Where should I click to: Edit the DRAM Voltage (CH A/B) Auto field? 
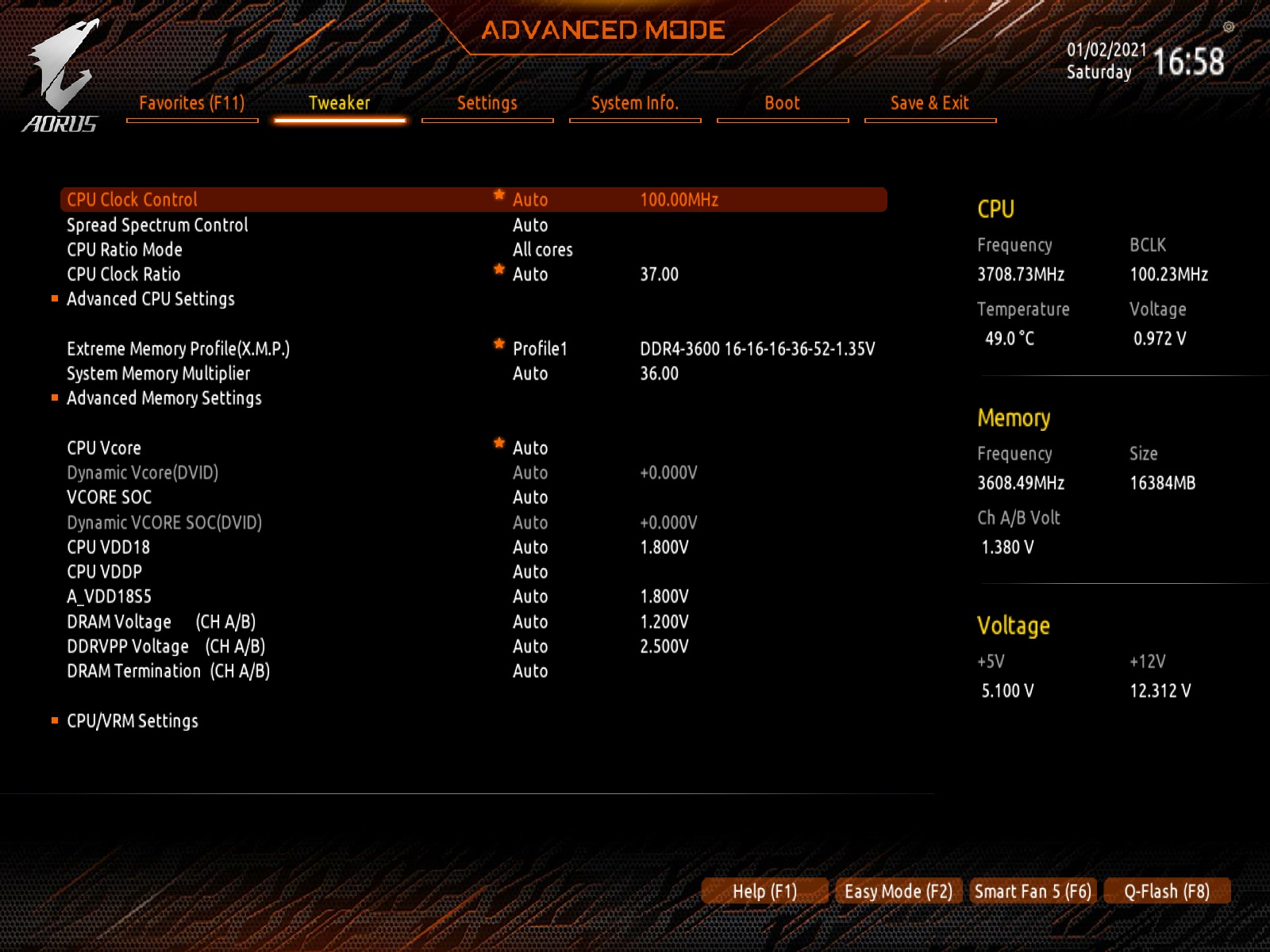(530, 622)
